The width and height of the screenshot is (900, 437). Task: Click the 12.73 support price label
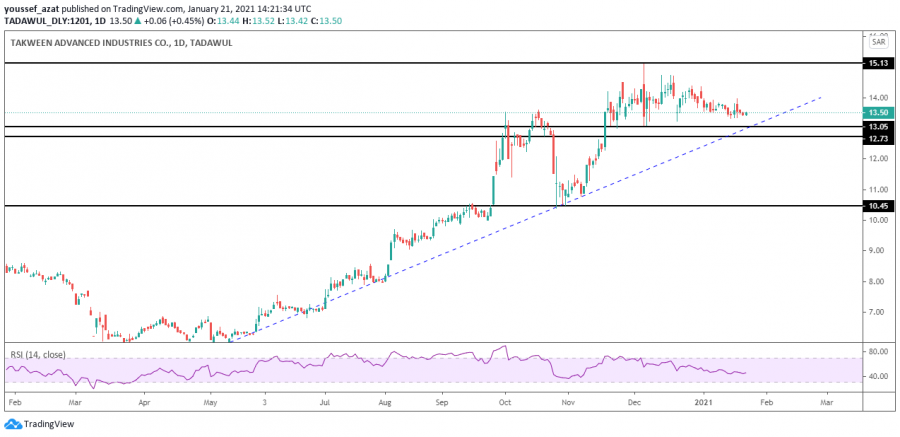pos(878,138)
